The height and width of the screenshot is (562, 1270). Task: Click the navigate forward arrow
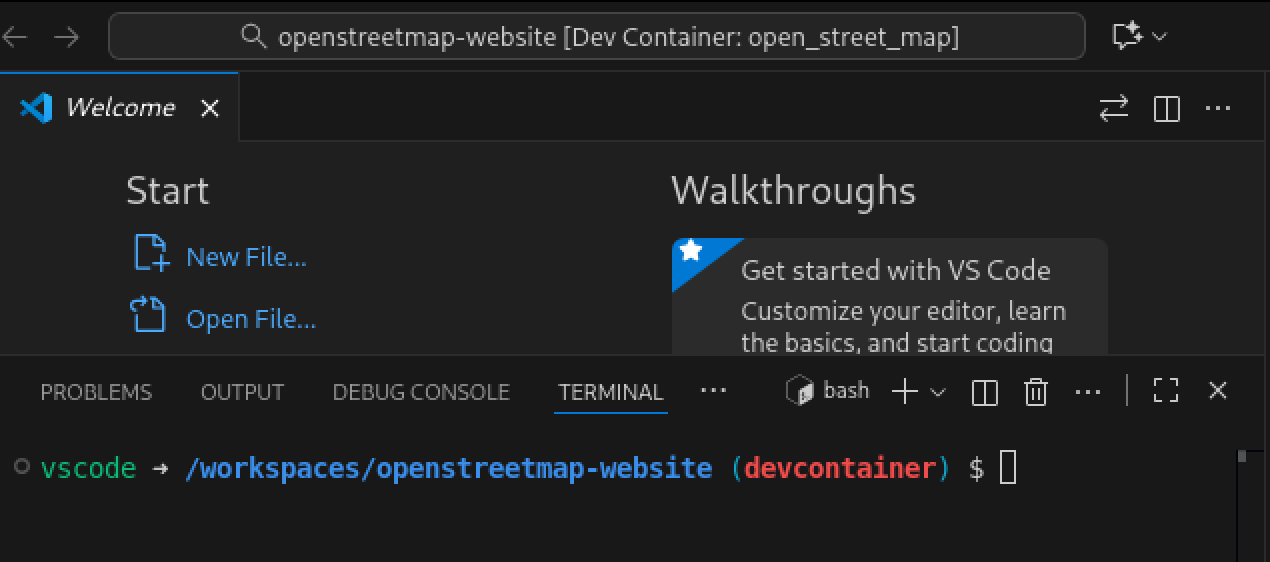[x=66, y=37]
